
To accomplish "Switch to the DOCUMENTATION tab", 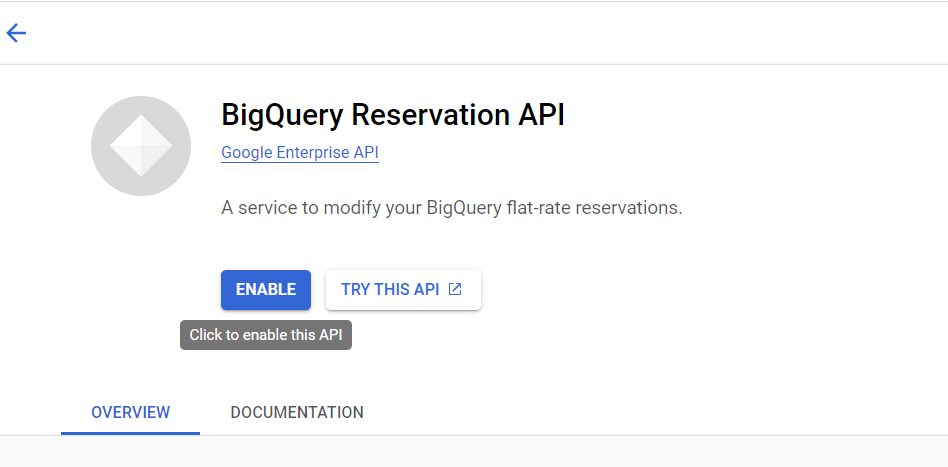I will point(297,413).
